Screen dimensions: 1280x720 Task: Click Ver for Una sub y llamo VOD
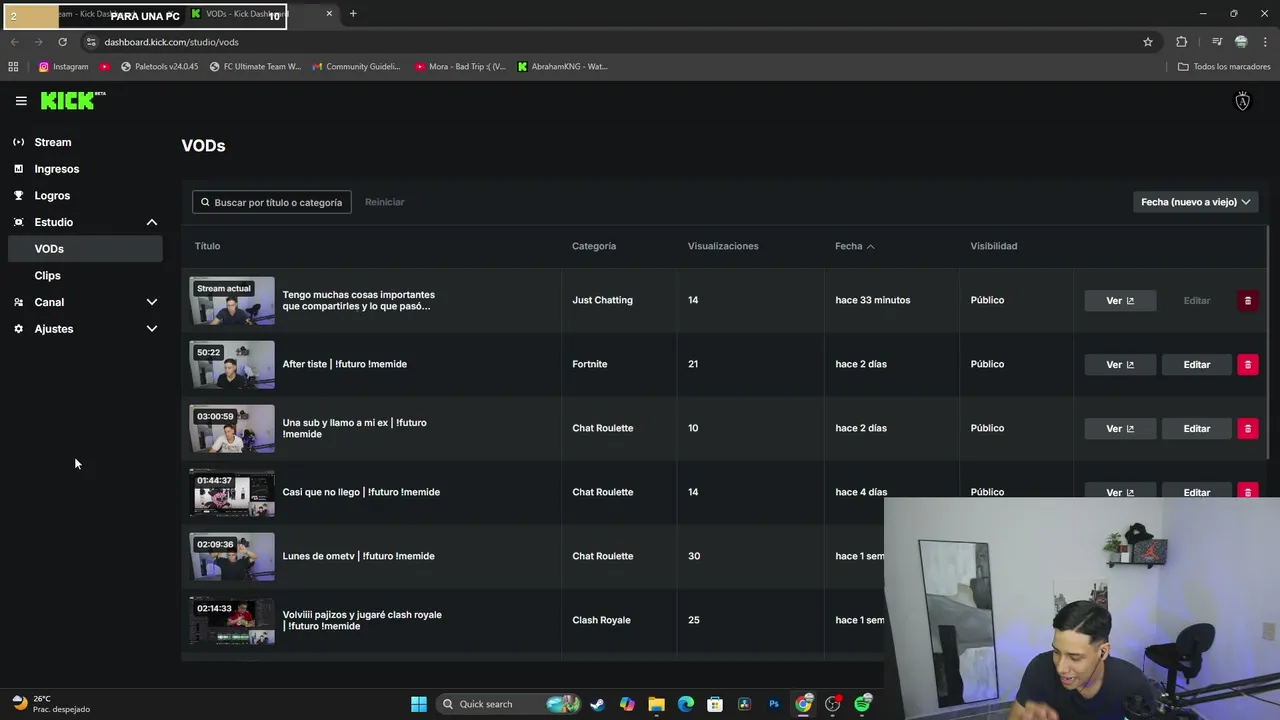pos(1120,428)
